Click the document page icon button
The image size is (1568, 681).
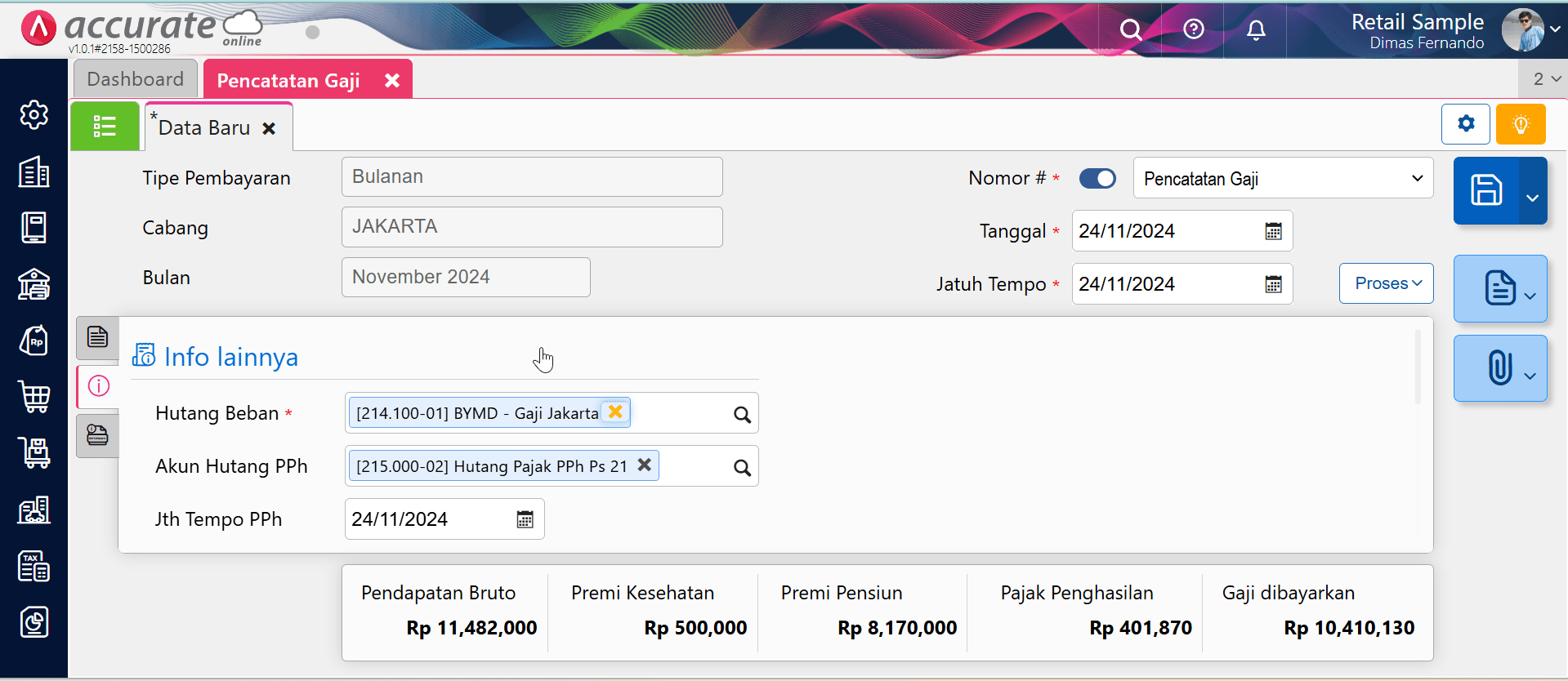(1499, 288)
